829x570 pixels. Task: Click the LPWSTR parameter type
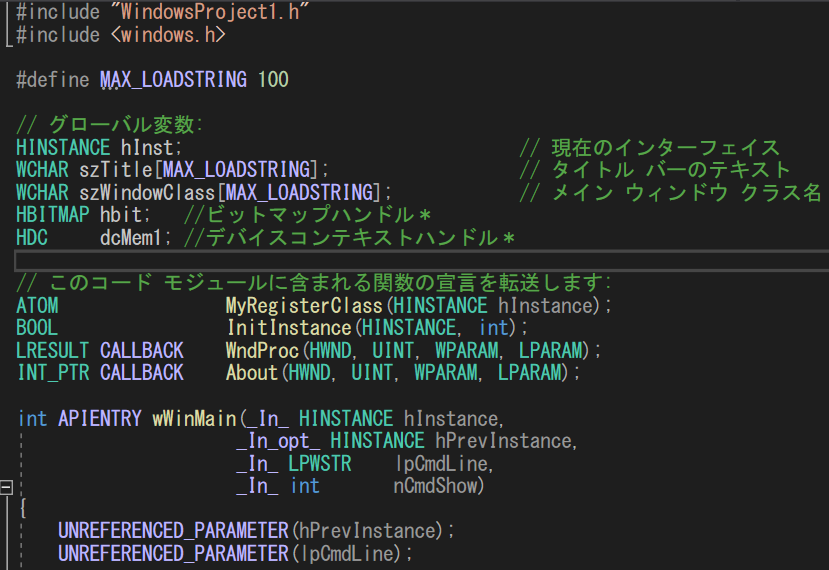pos(320,464)
